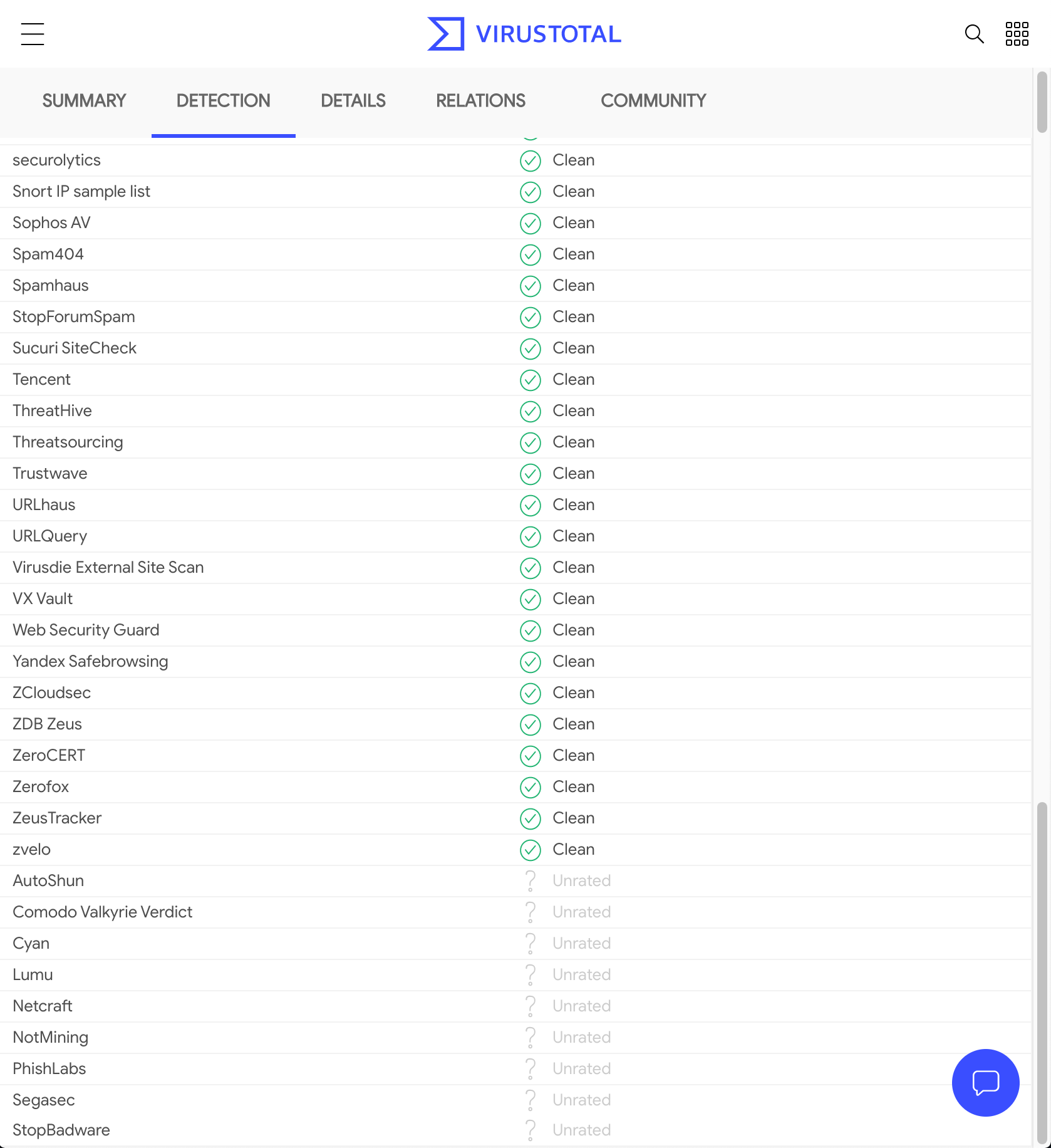Click the clean check icon for Sophos AV
Viewport: 1051px width, 1148px height.
pyautogui.click(x=531, y=223)
